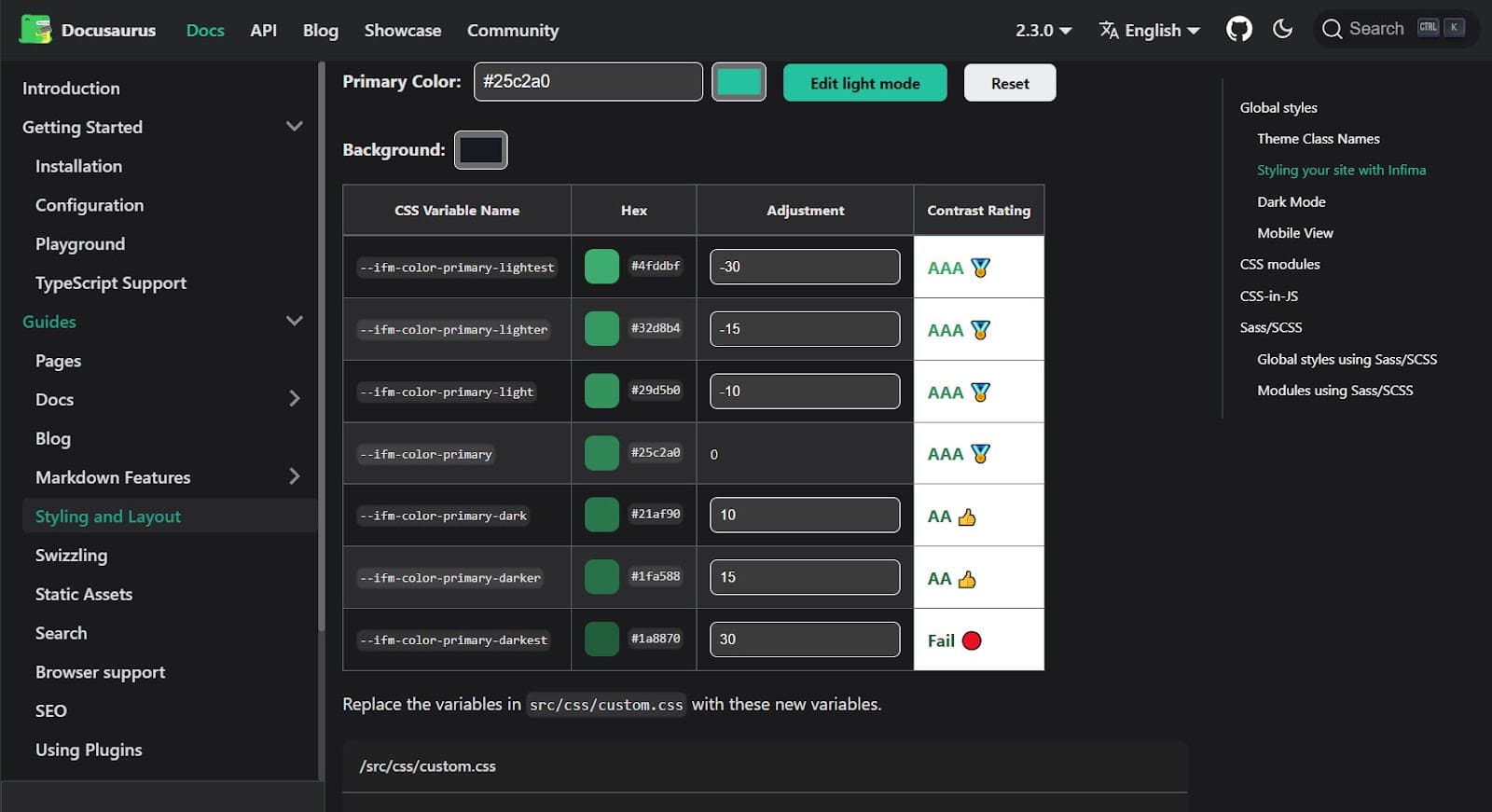Jump to Modules using Sass/SCSS section
The height and width of the screenshot is (812, 1492).
point(1334,390)
